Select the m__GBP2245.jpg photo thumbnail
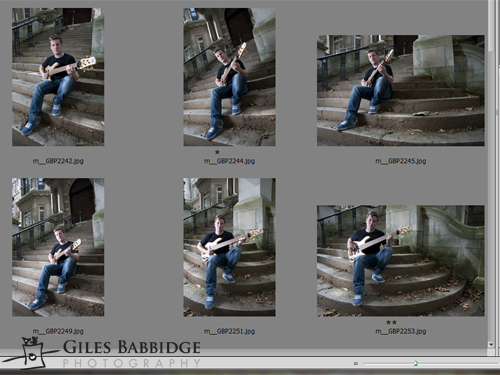The width and height of the screenshot is (500, 375). click(401, 90)
